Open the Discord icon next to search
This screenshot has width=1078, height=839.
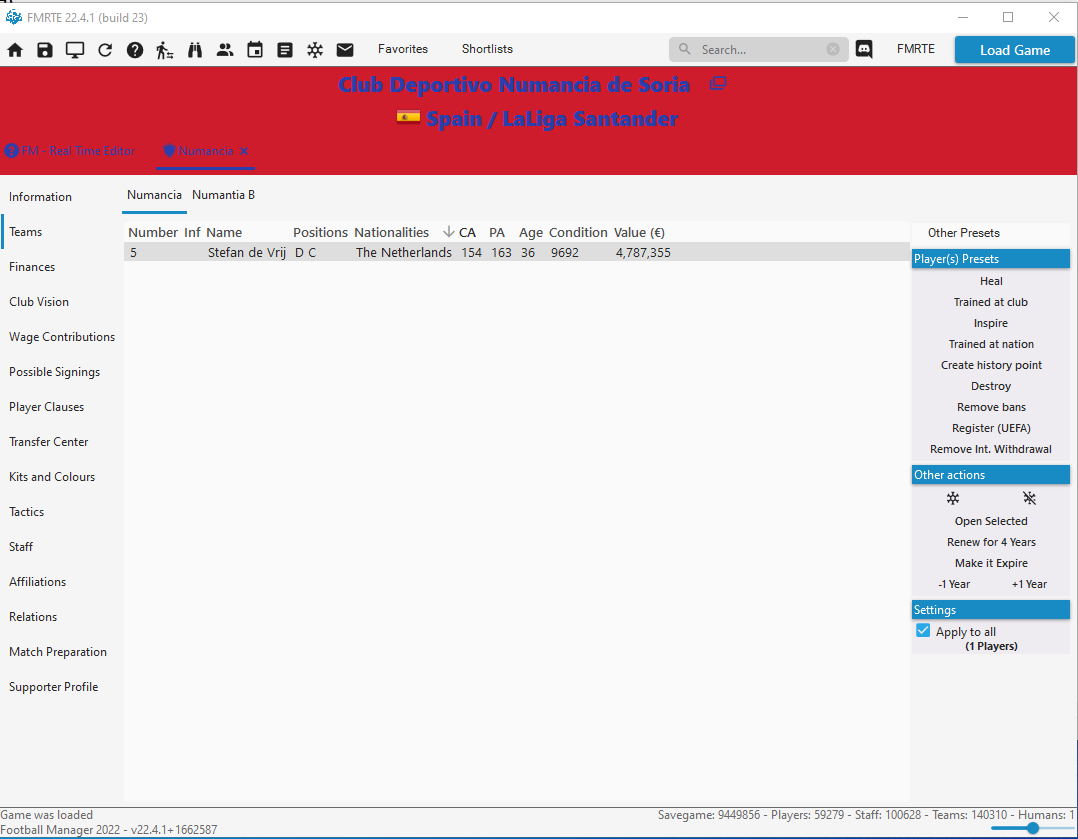point(864,49)
